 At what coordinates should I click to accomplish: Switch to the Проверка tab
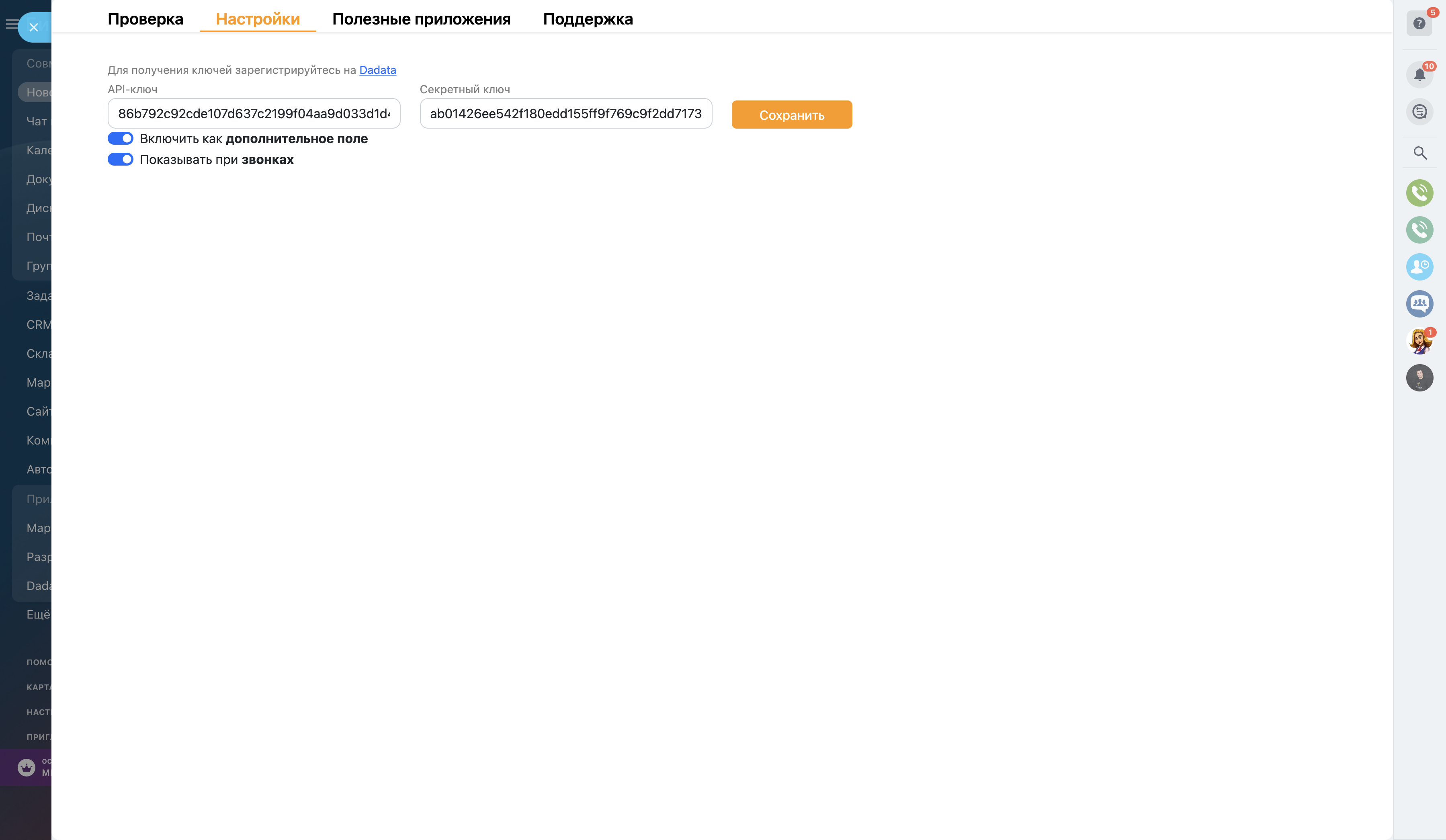pos(146,19)
